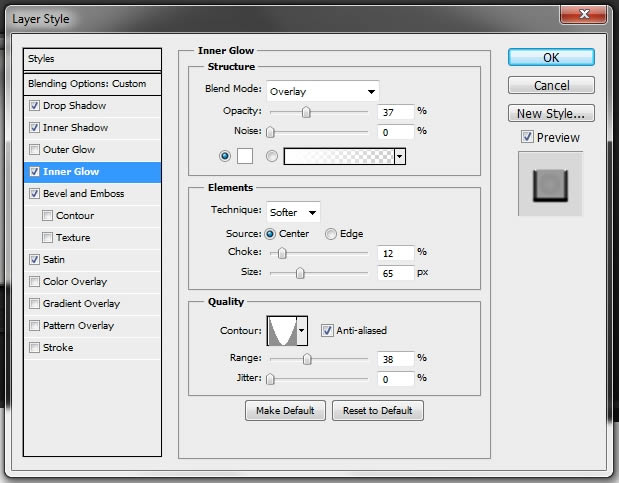The height and width of the screenshot is (483, 619).
Task: Open the gradient picker arrow next to gradient bar
Action: point(400,157)
